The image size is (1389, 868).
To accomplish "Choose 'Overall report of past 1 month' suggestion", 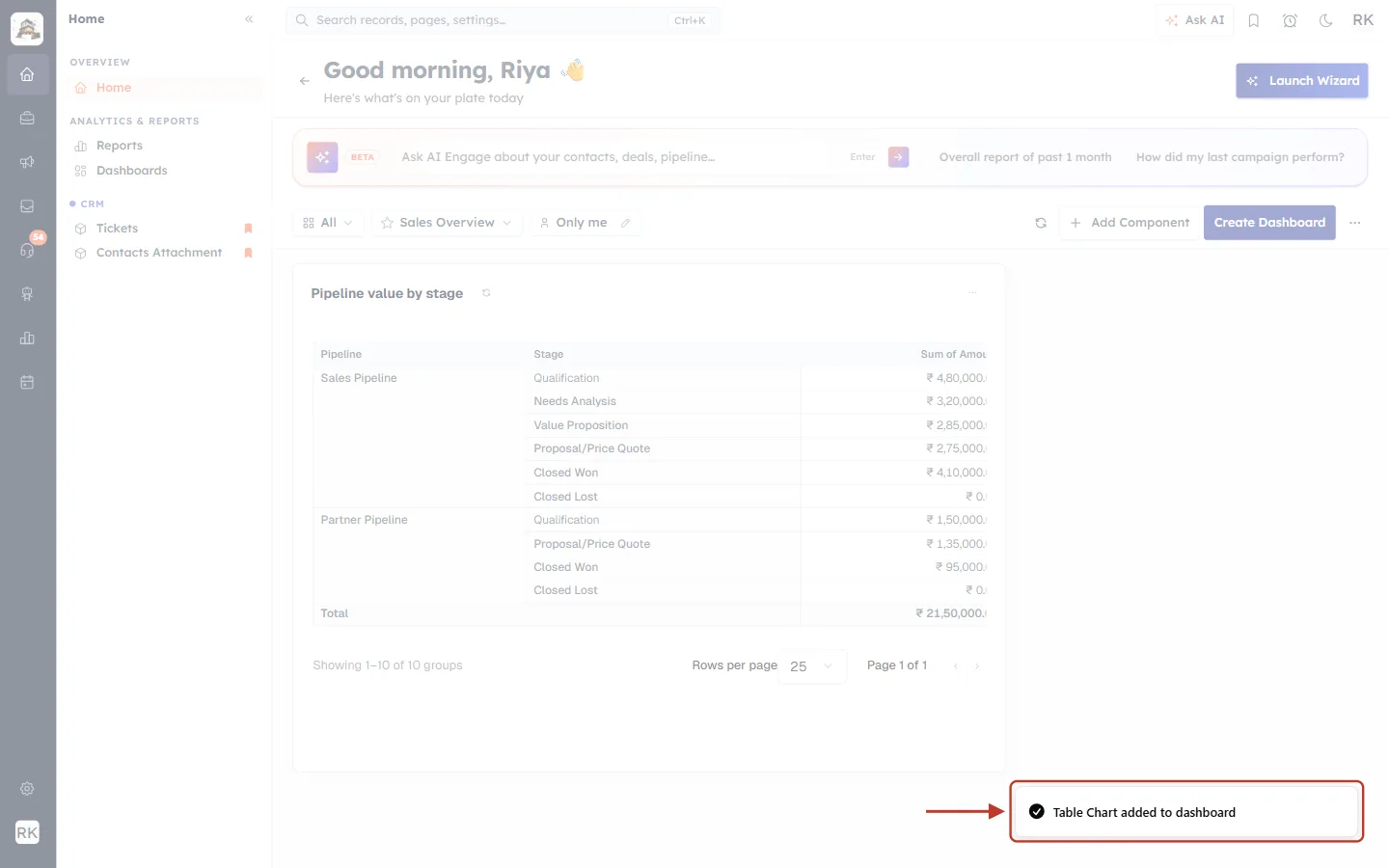I will 1025,157.
